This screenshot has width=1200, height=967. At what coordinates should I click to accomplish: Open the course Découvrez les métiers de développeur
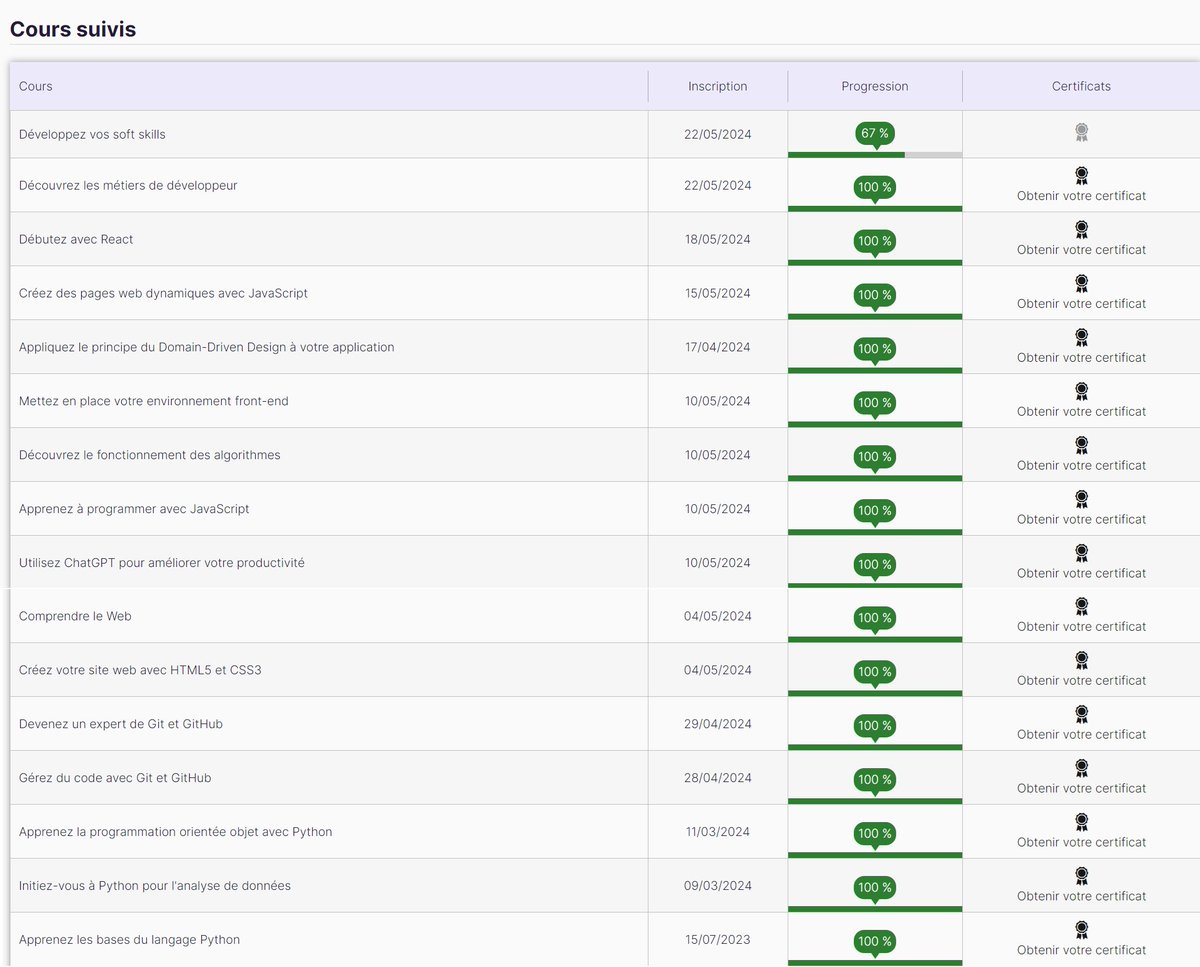pyautogui.click(x=128, y=185)
